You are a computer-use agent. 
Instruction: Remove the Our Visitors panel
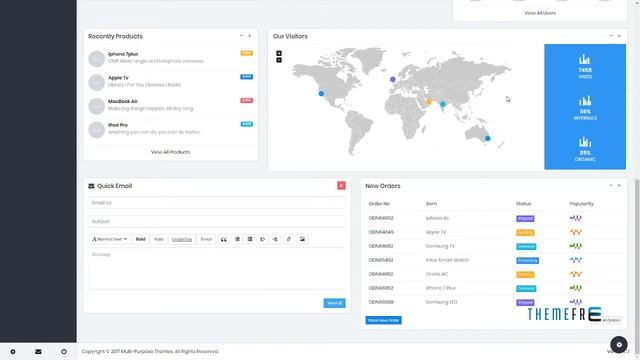tap(619, 36)
